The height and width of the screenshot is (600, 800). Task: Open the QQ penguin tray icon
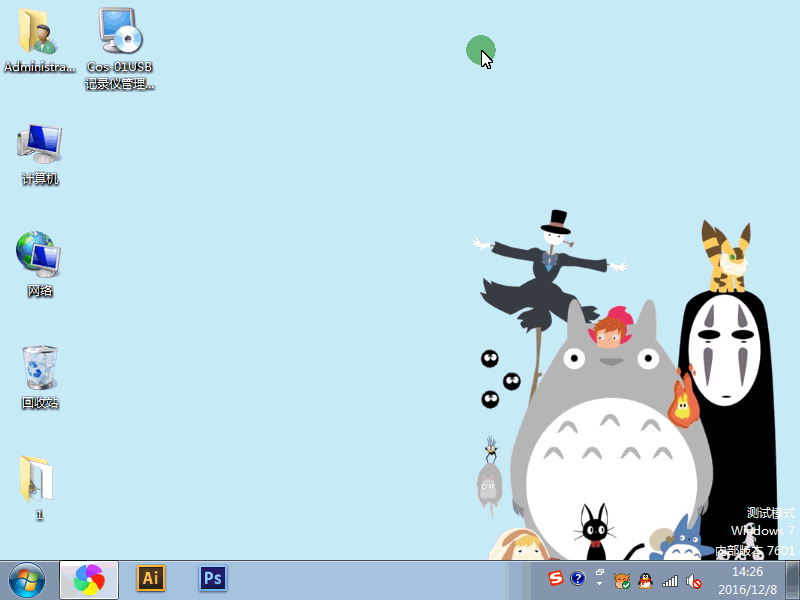645,581
